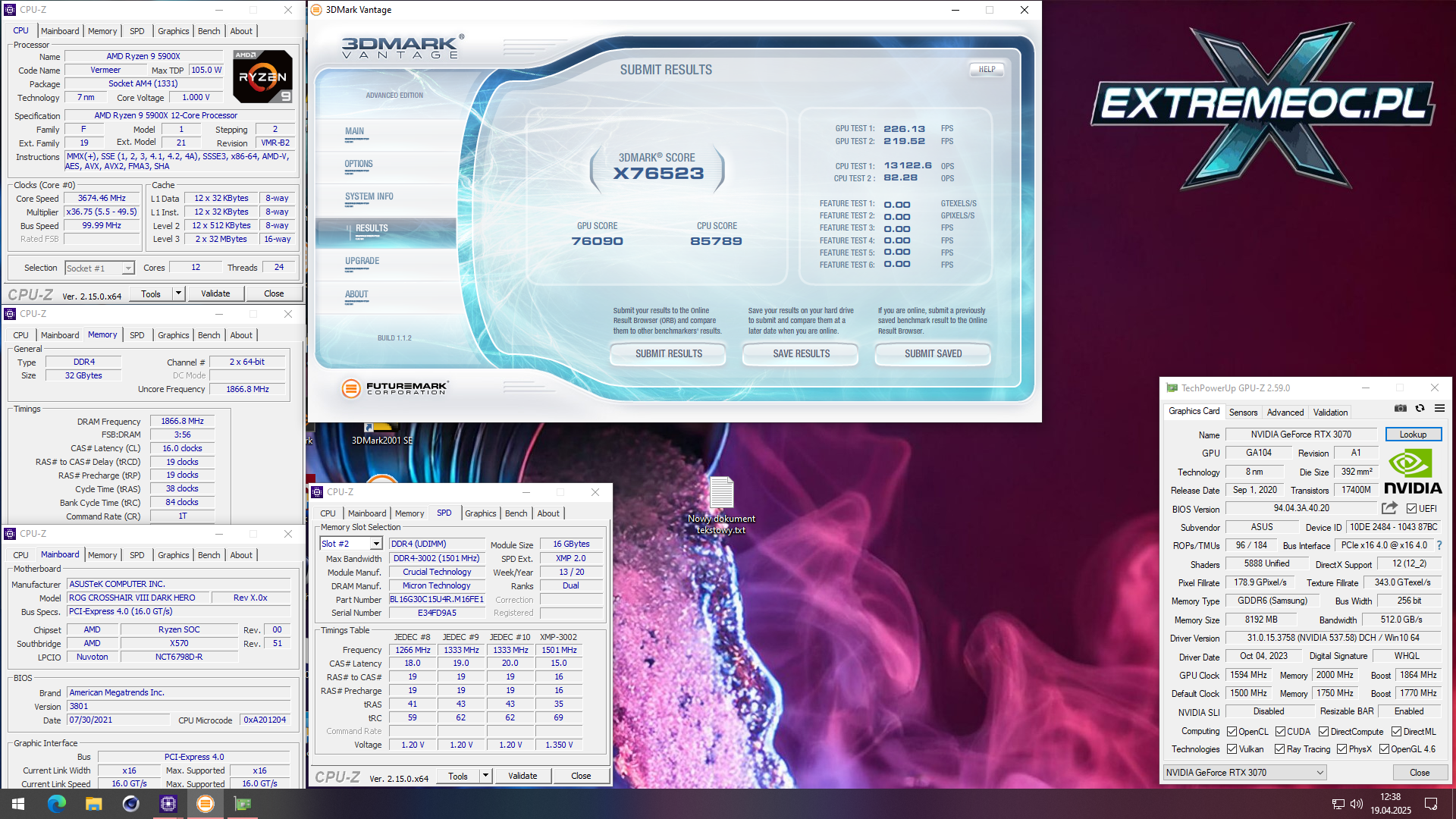1456x819 pixels.
Task: Open the volume tray icon
Action: pyautogui.click(x=1357, y=804)
